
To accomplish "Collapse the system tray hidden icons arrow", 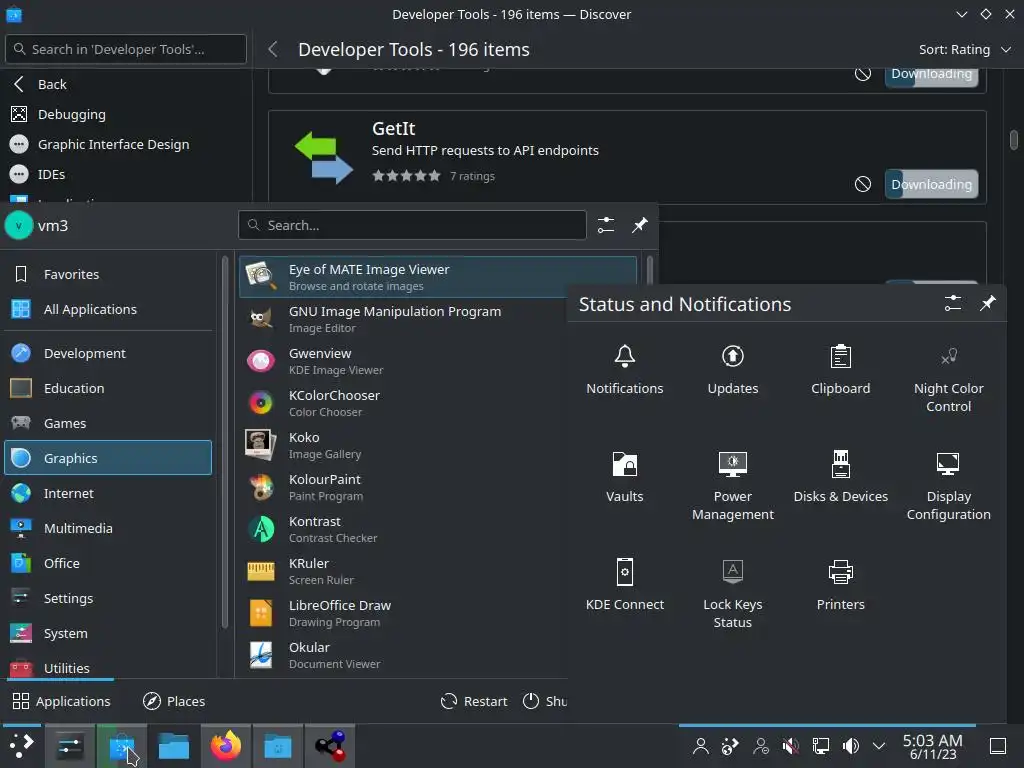I will 879,746.
